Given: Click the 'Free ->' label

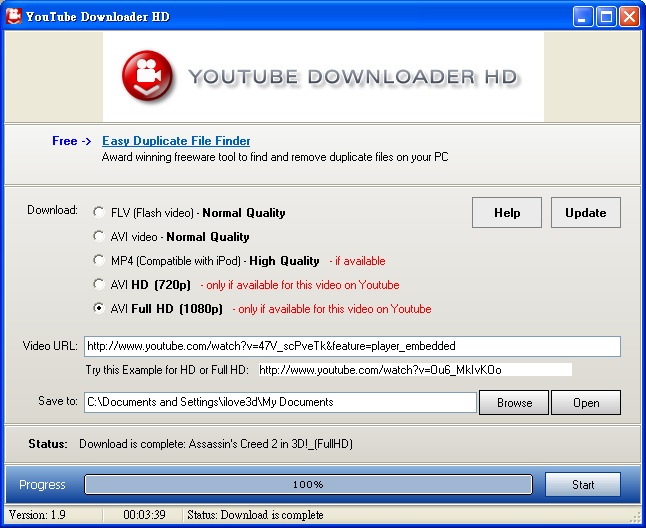Looking at the screenshot, I should 71,141.
